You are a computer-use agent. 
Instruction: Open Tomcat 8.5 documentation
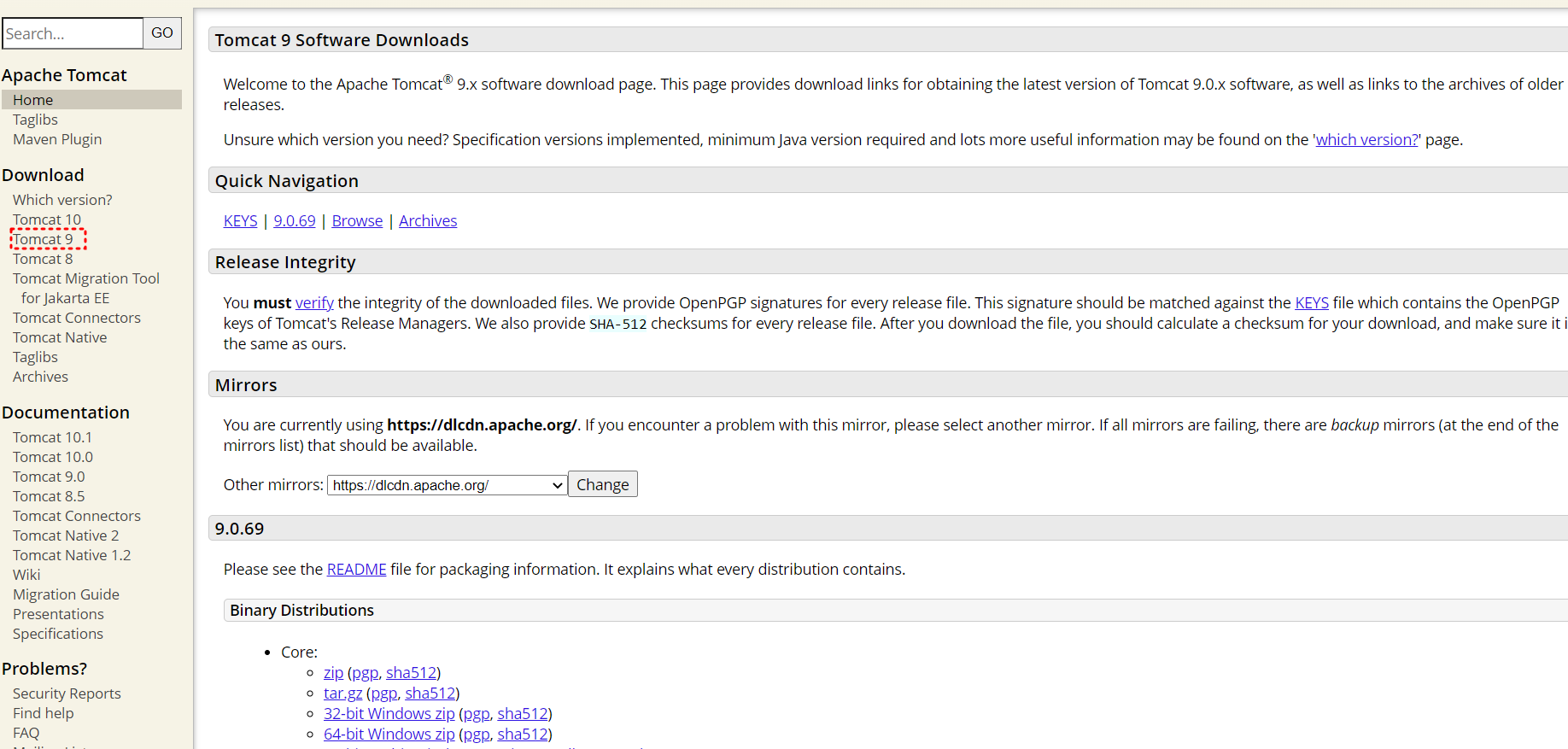49,496
